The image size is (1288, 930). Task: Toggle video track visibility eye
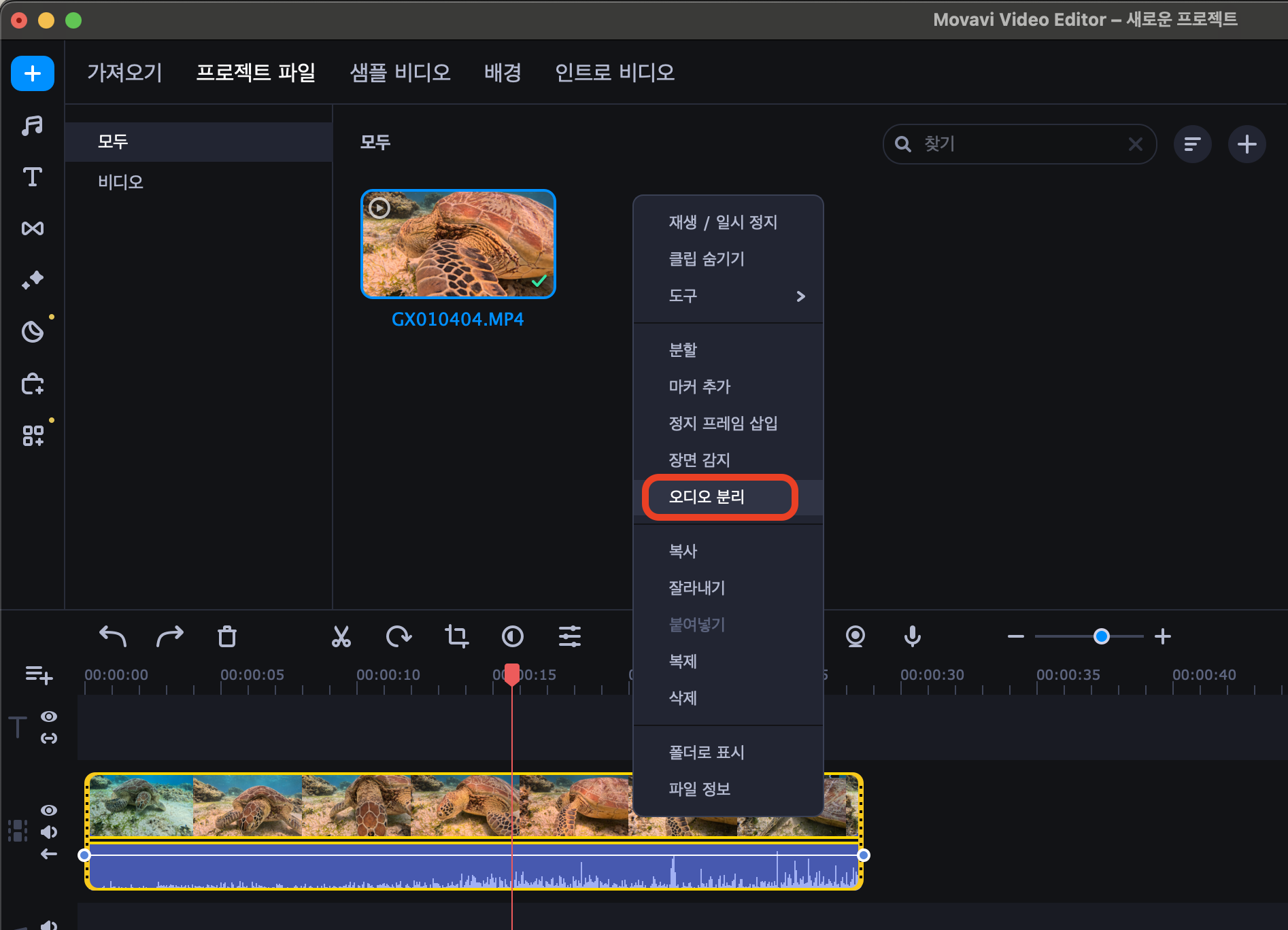[49, 810]
